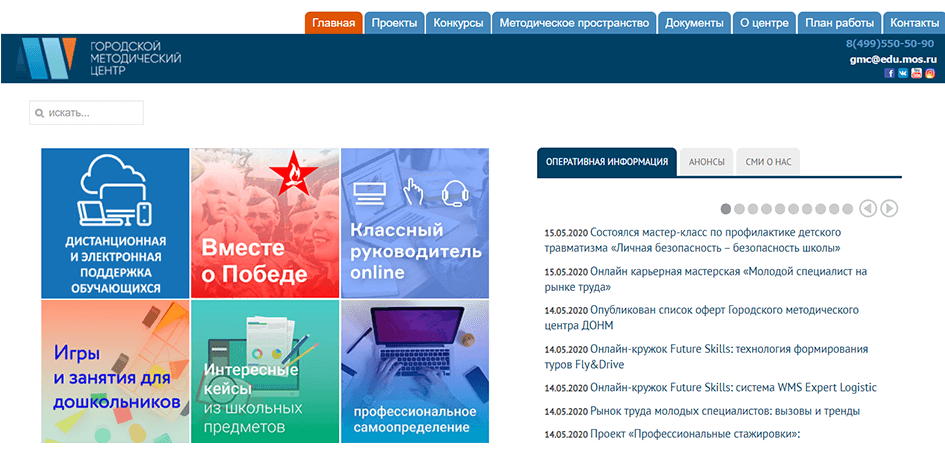Open the О центре menu tab
The height and width of the screenshot is (449, 945).
click(x=764, y=23)
